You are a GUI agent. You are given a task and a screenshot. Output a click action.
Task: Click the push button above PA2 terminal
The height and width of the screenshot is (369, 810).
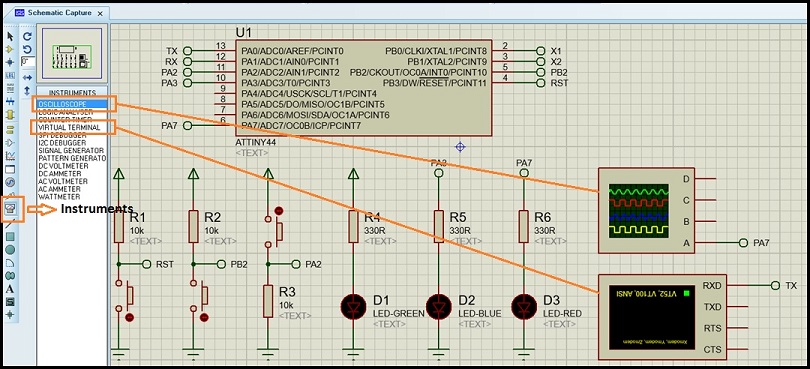pos(273,228)
